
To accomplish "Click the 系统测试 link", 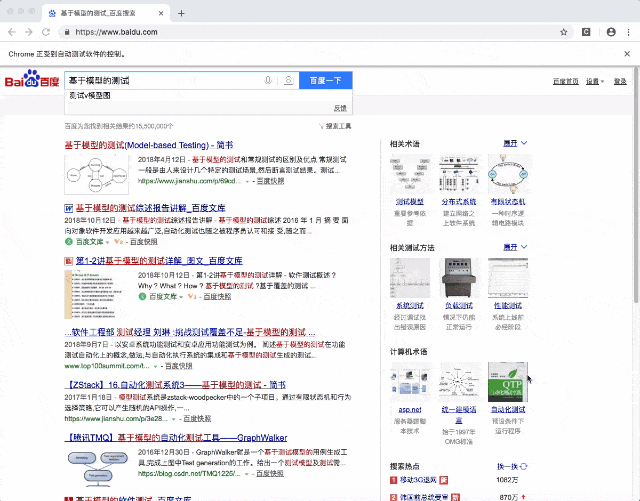I will 410,305.
